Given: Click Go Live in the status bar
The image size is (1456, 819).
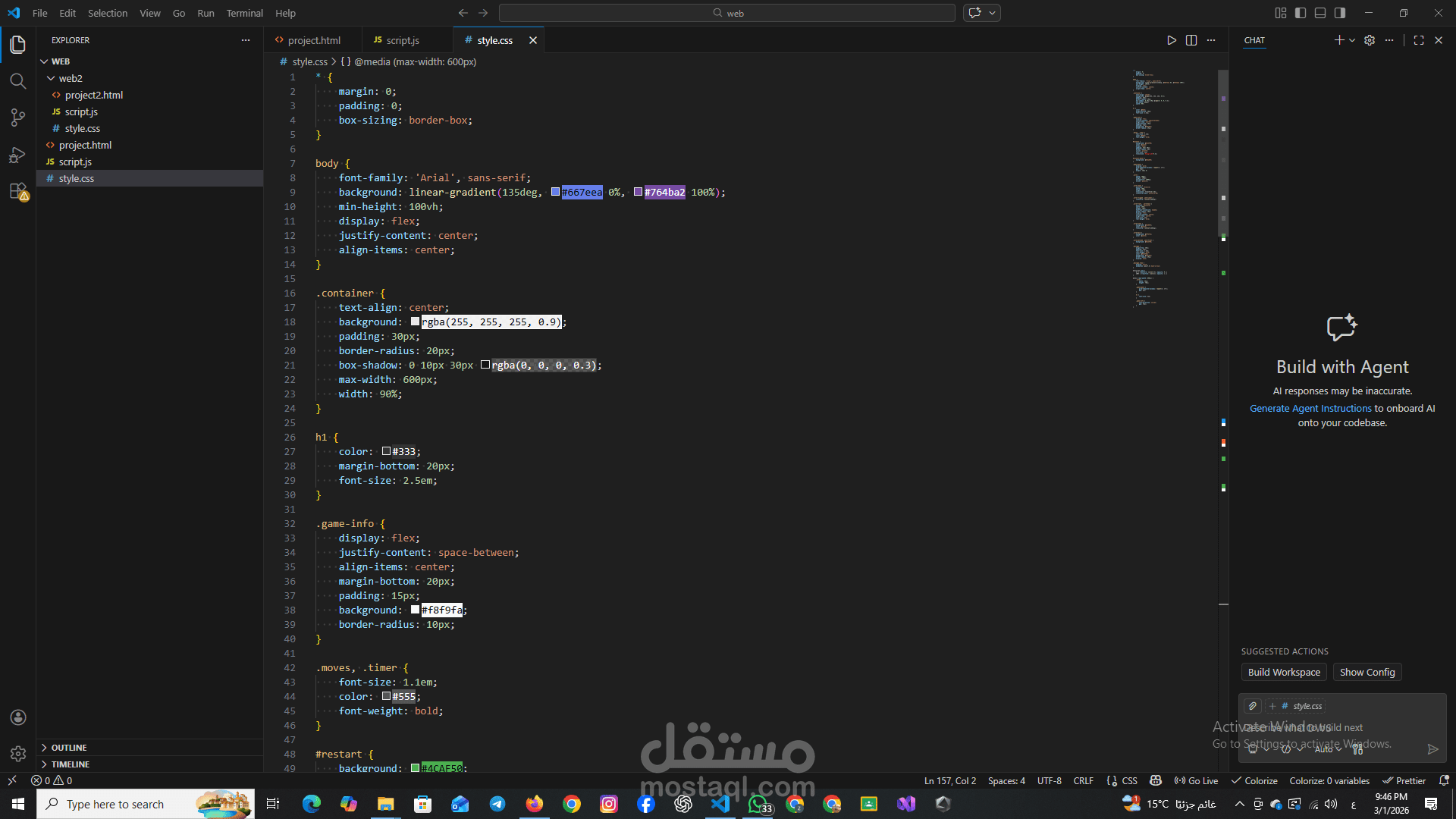Looking at the screenshot, I should [1197, 780].
